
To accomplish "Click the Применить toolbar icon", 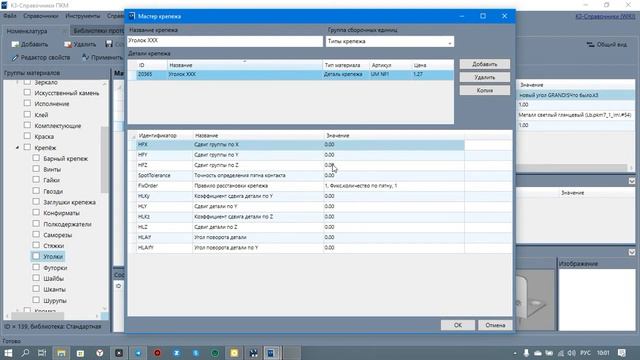I will [x=85, y=57].
